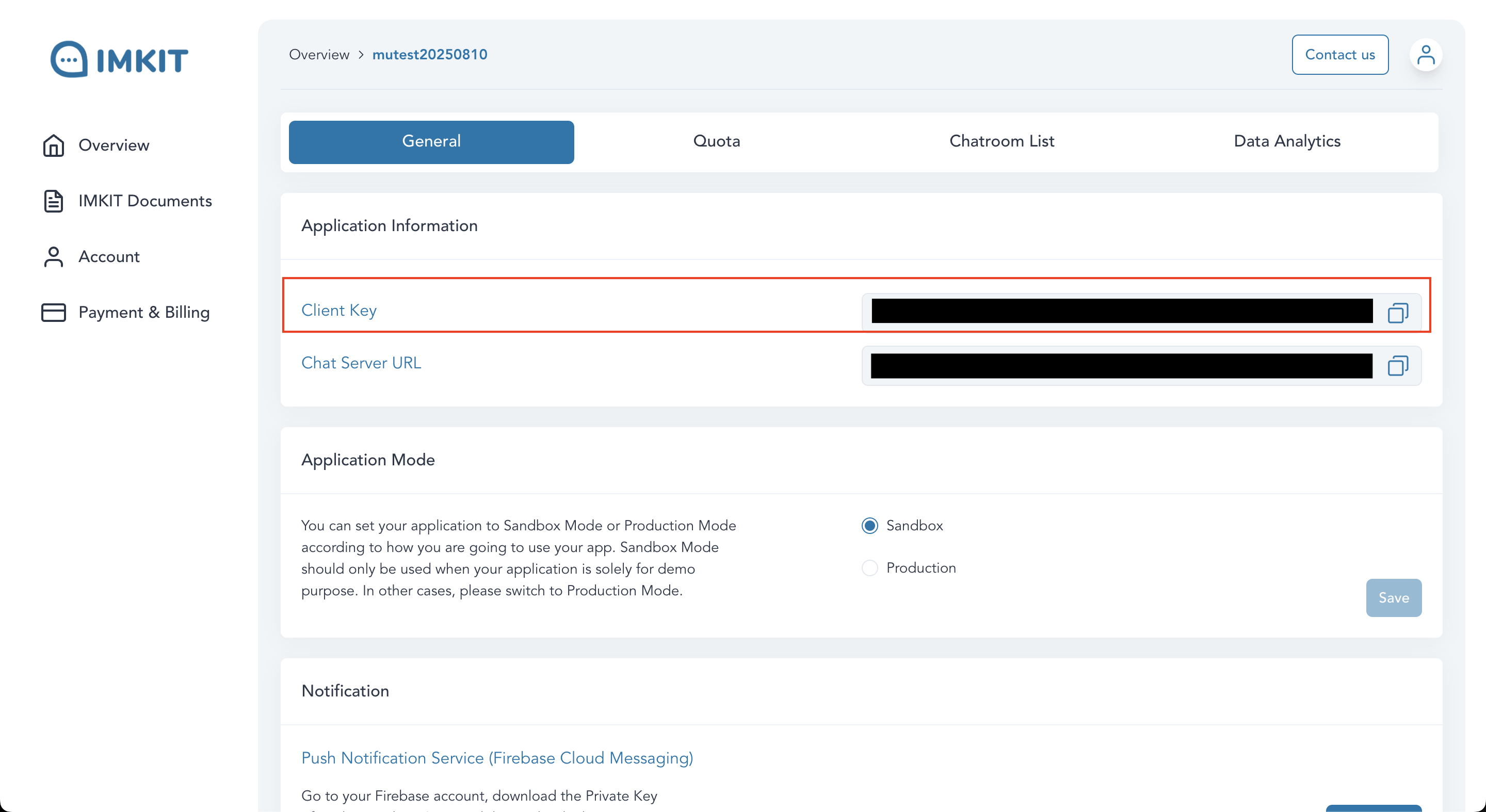Click inside the Client Key field
Screen dimensions: 1486x812
(x=1121, y=312)
